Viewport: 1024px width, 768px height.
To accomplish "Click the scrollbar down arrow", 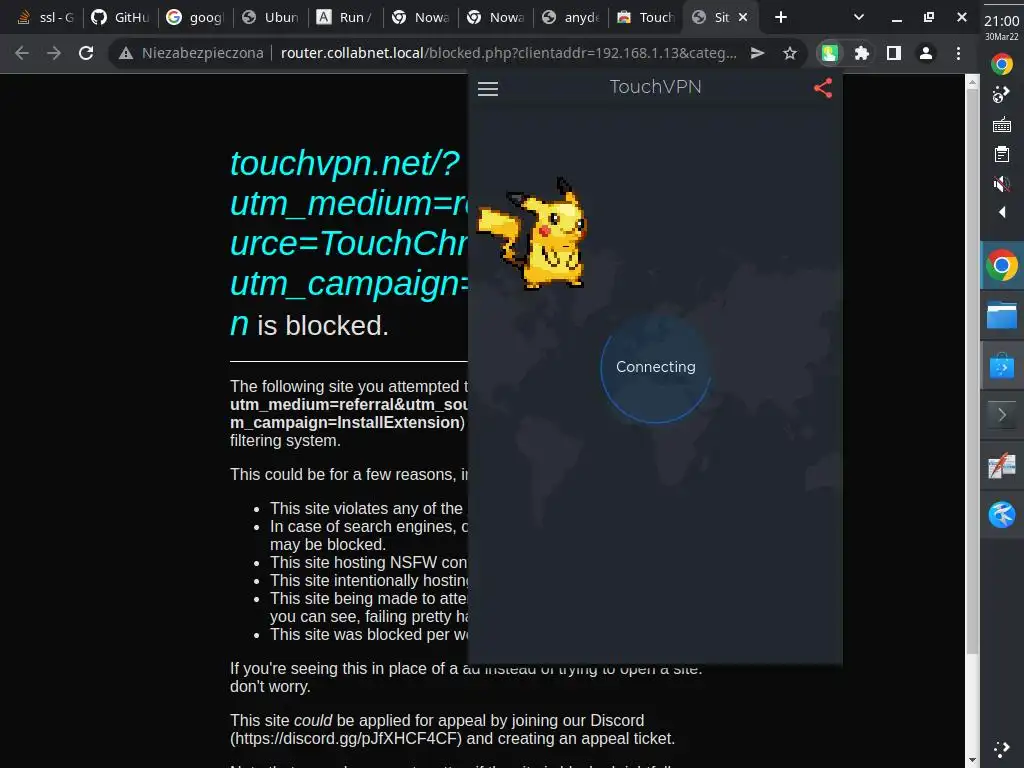I will pos(972,761).
